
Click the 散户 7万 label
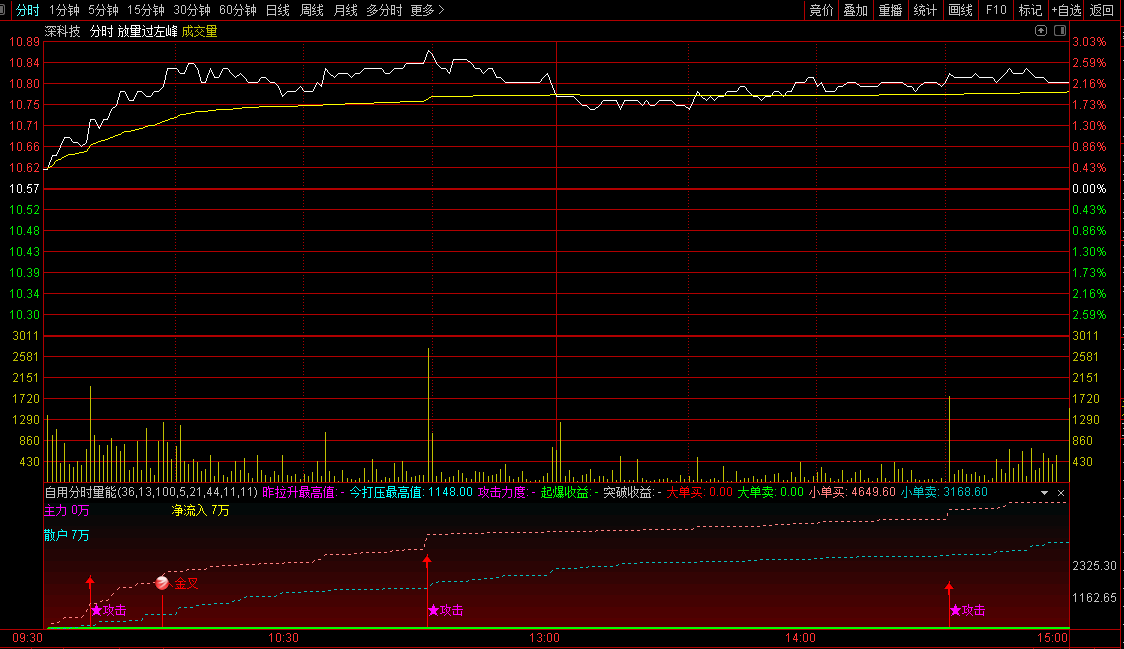[x=67, y=536]
